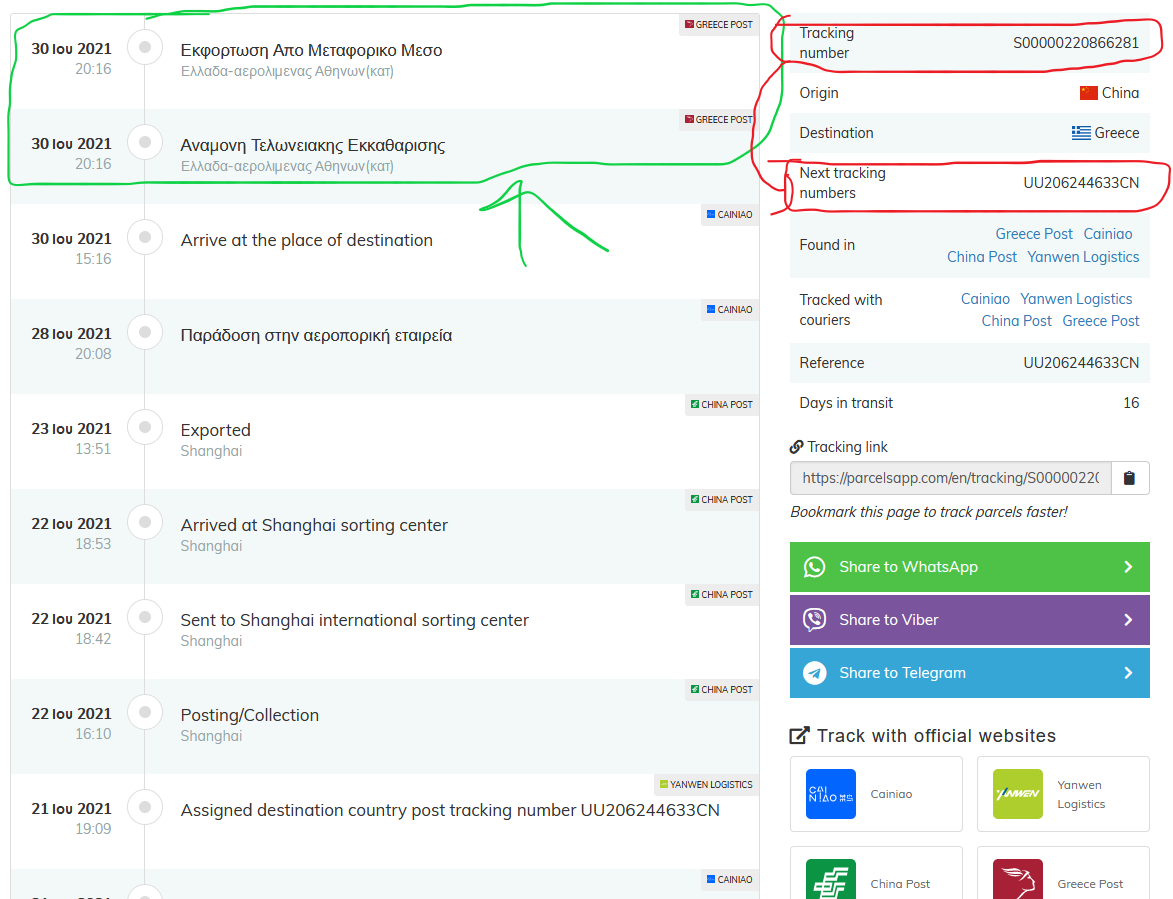Screen dimensions: 1173x899
Task: Open Yanwen Logistics link in Found in row
Action: 1083,257
